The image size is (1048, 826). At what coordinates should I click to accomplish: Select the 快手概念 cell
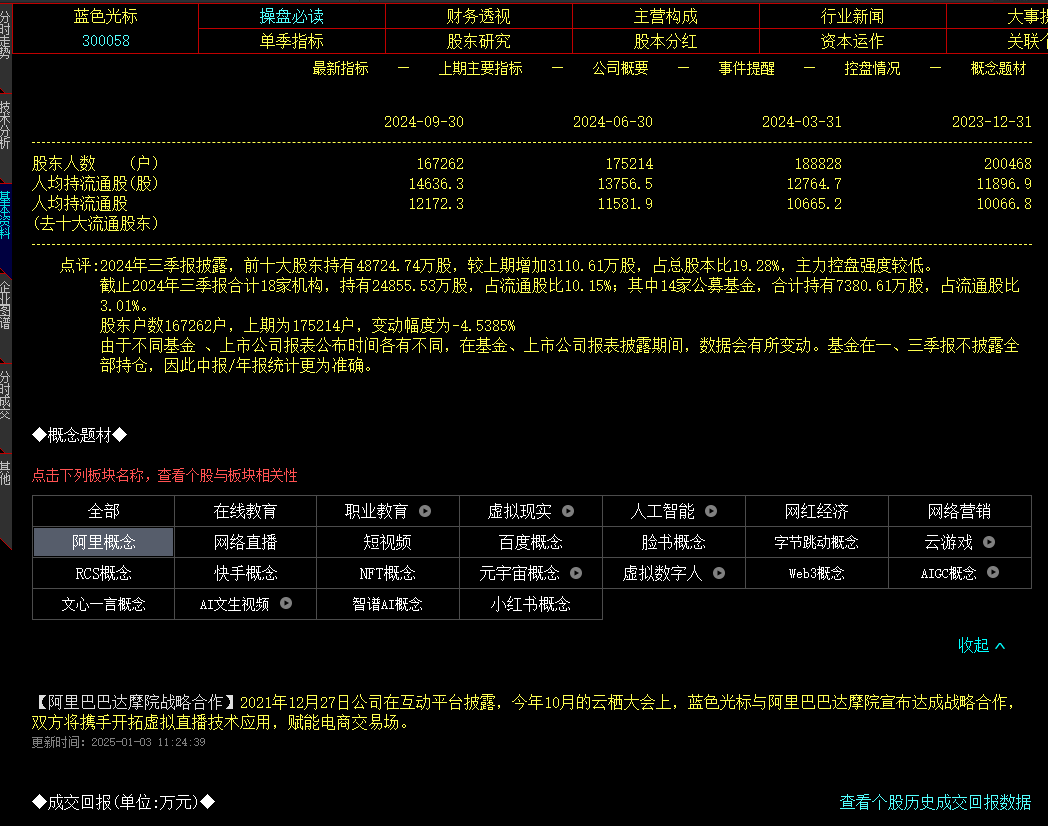[245, 573]
